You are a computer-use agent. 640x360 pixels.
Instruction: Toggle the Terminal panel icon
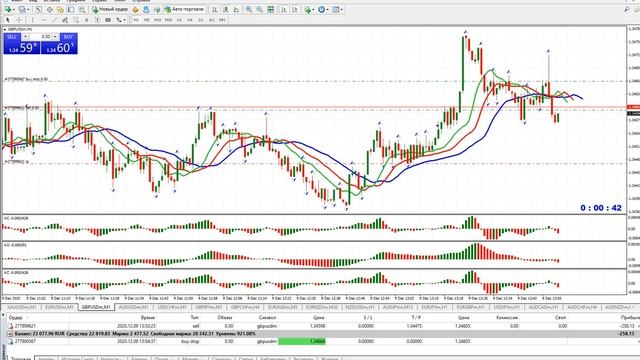[x=71, y=9]
